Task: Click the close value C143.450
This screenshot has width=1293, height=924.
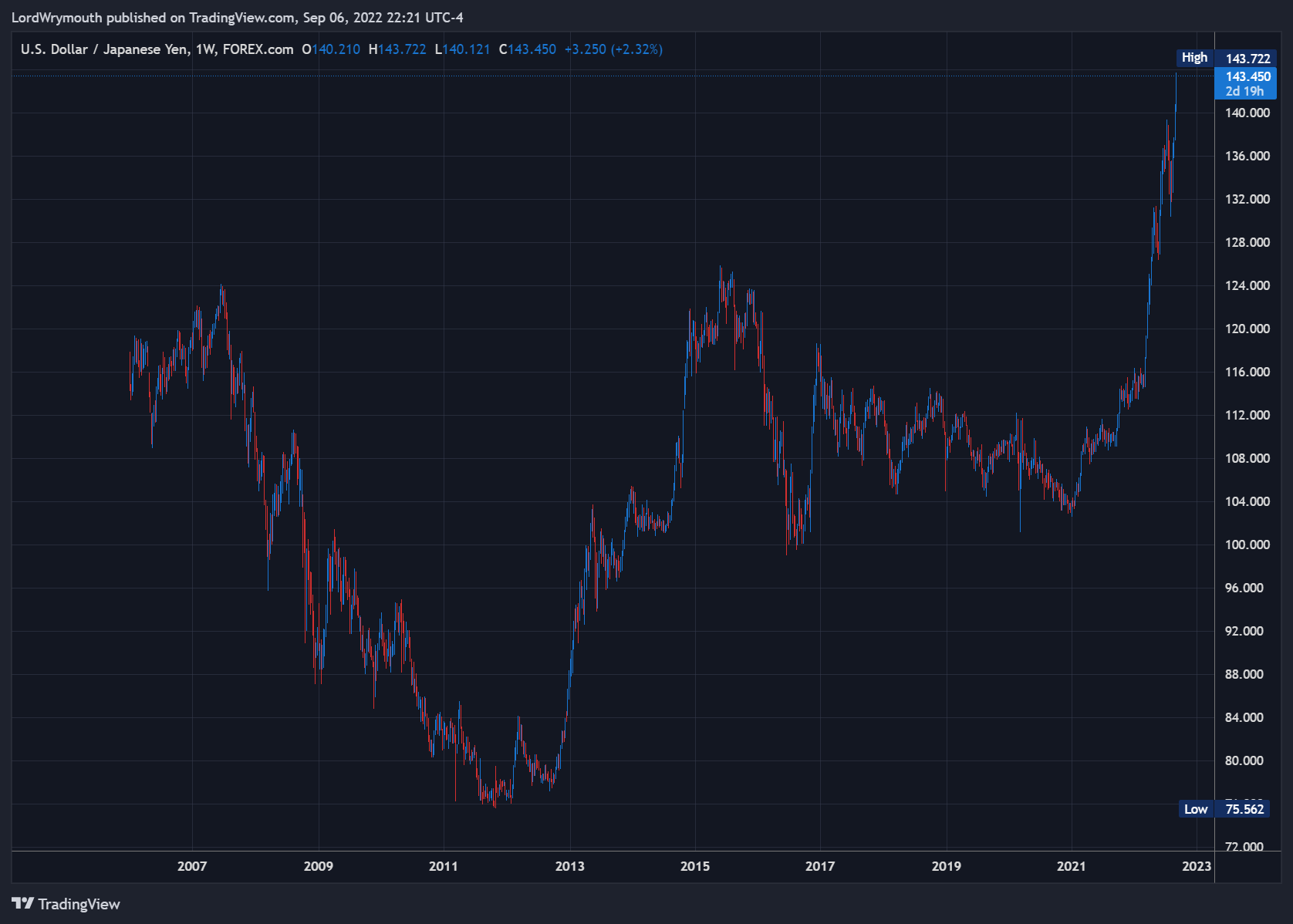Action: click(528, 49)
